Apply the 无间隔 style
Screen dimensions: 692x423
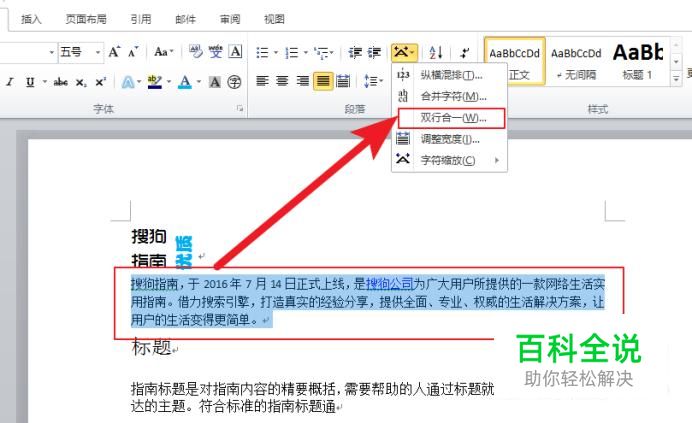point(576,60)
